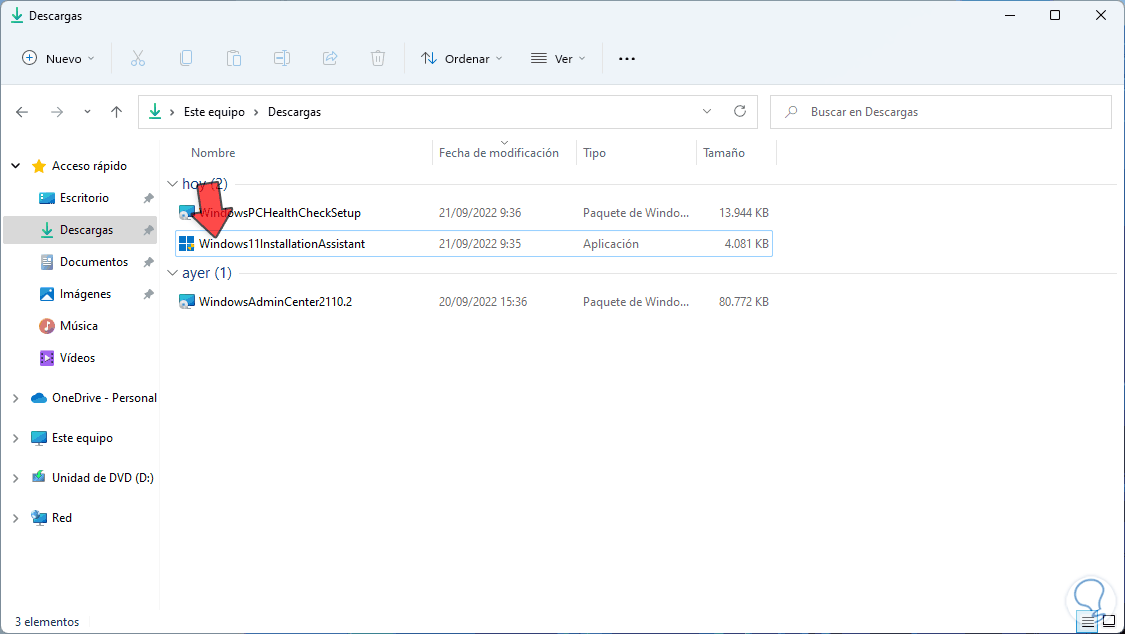The height and width of the screenshot is (634, 1125).
Task: Expand the Red tree node
Action: (15, 518)
